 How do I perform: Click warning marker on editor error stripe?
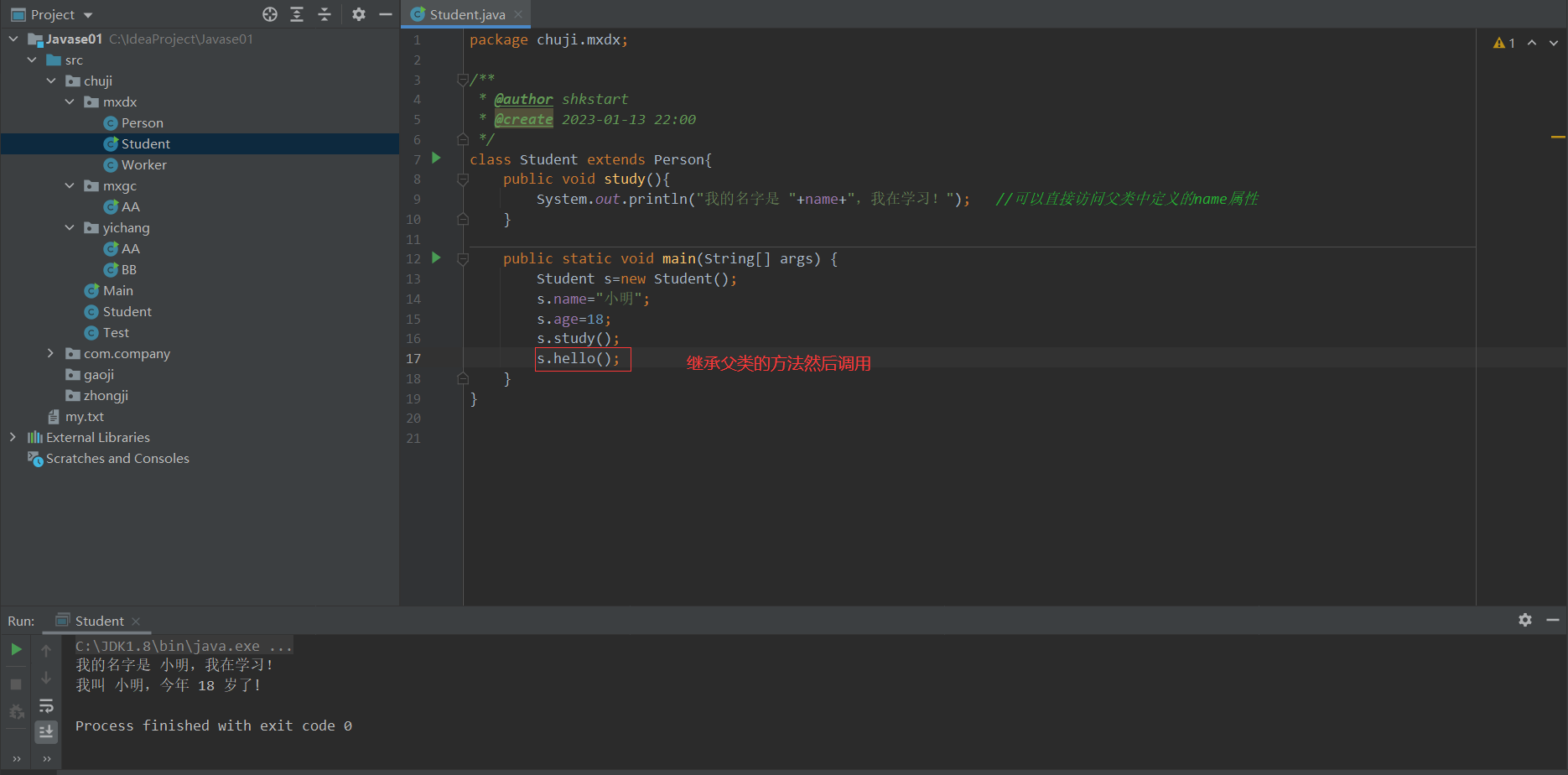tap(1558, 137)
